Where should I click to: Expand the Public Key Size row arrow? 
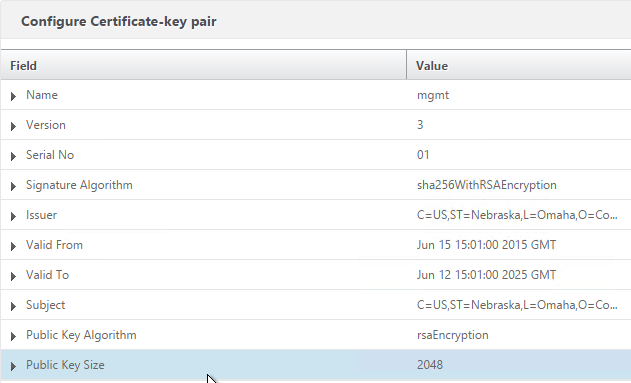click(13, 366)
